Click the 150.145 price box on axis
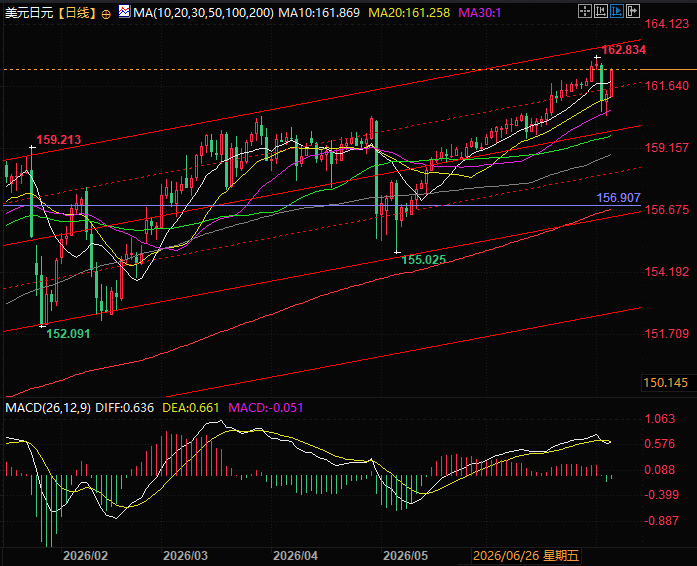Image resolution: width=697 pixels, height=566 pixels. 665,383
